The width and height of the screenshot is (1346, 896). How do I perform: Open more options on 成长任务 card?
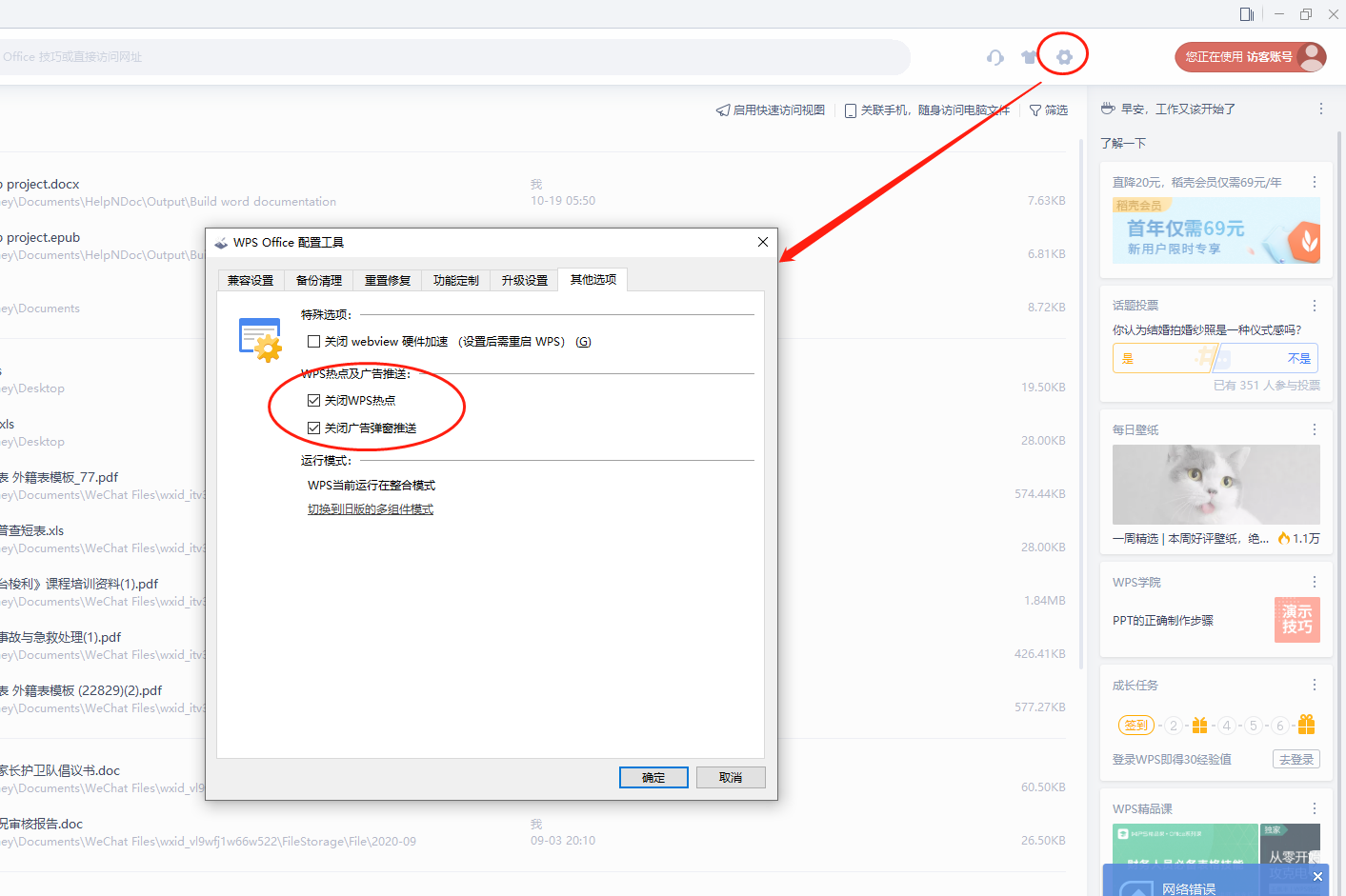point(1315,685)
